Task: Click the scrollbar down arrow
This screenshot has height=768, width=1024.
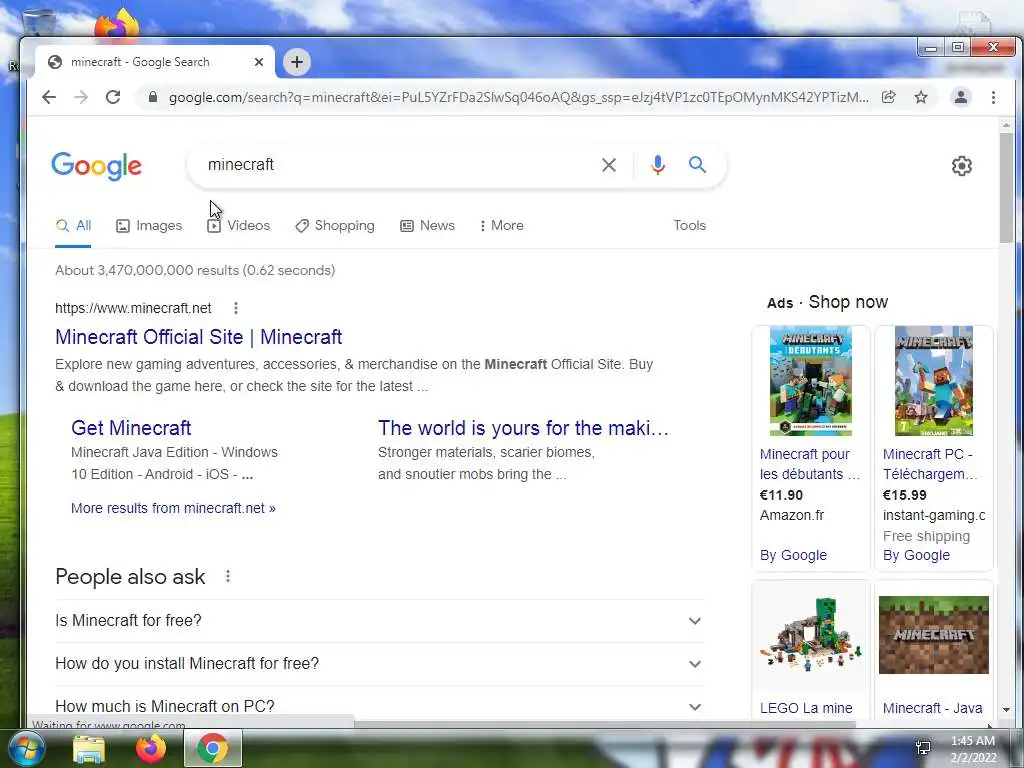Action: coord(1006,709)
